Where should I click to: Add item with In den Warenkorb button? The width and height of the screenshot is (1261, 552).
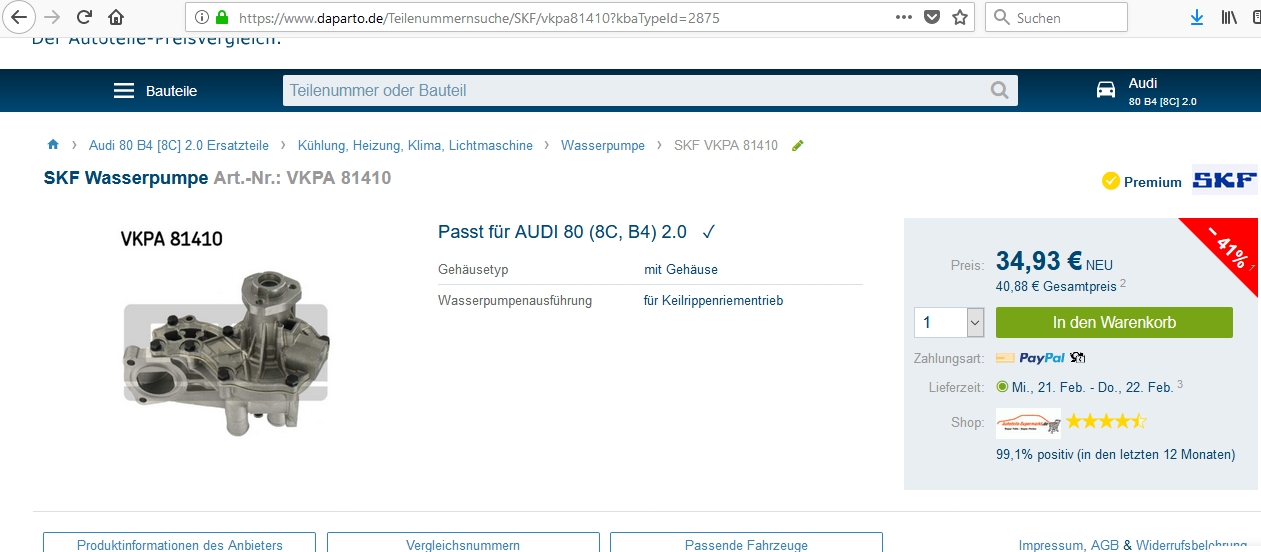click(x=1114, y=322)
